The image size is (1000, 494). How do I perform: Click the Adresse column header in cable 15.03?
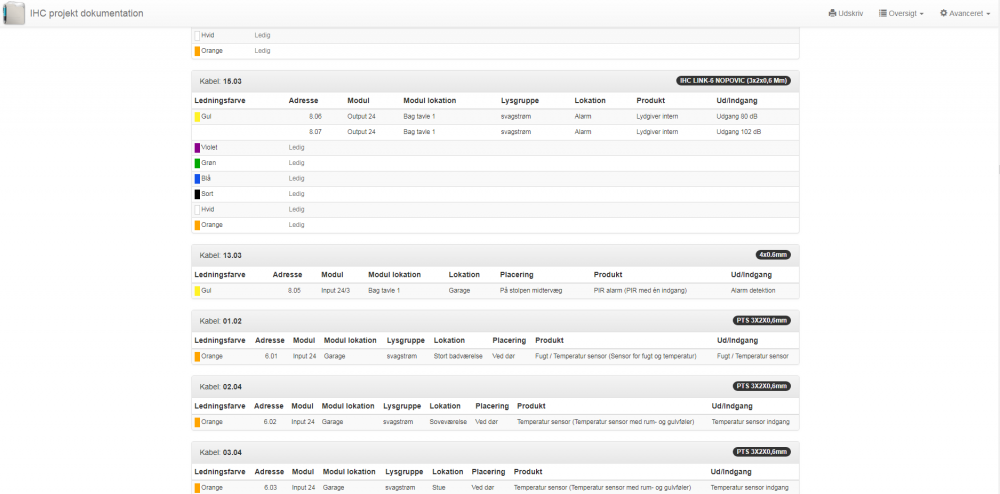click(x=303, y=101)
